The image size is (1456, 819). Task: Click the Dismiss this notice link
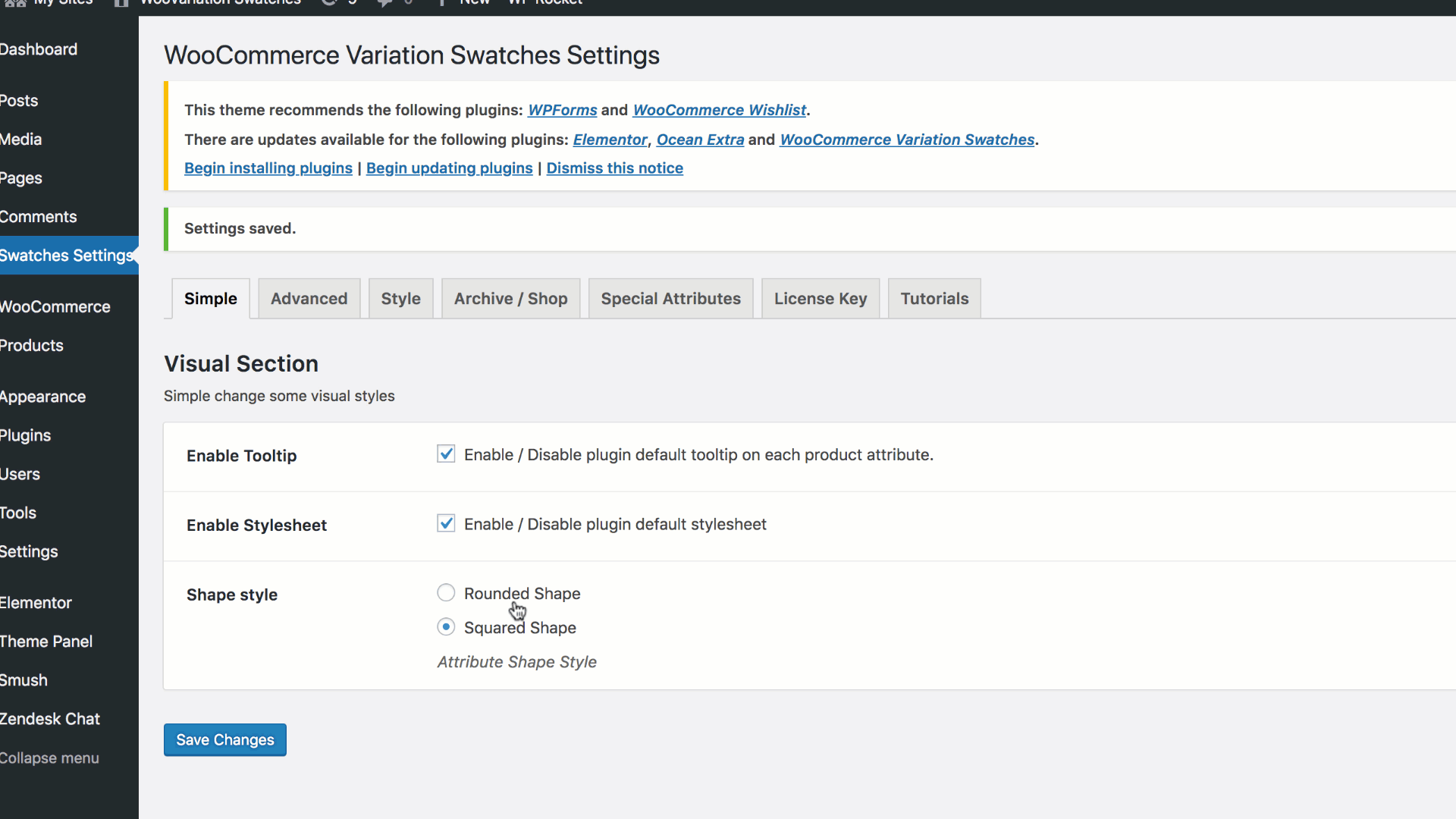614,168
